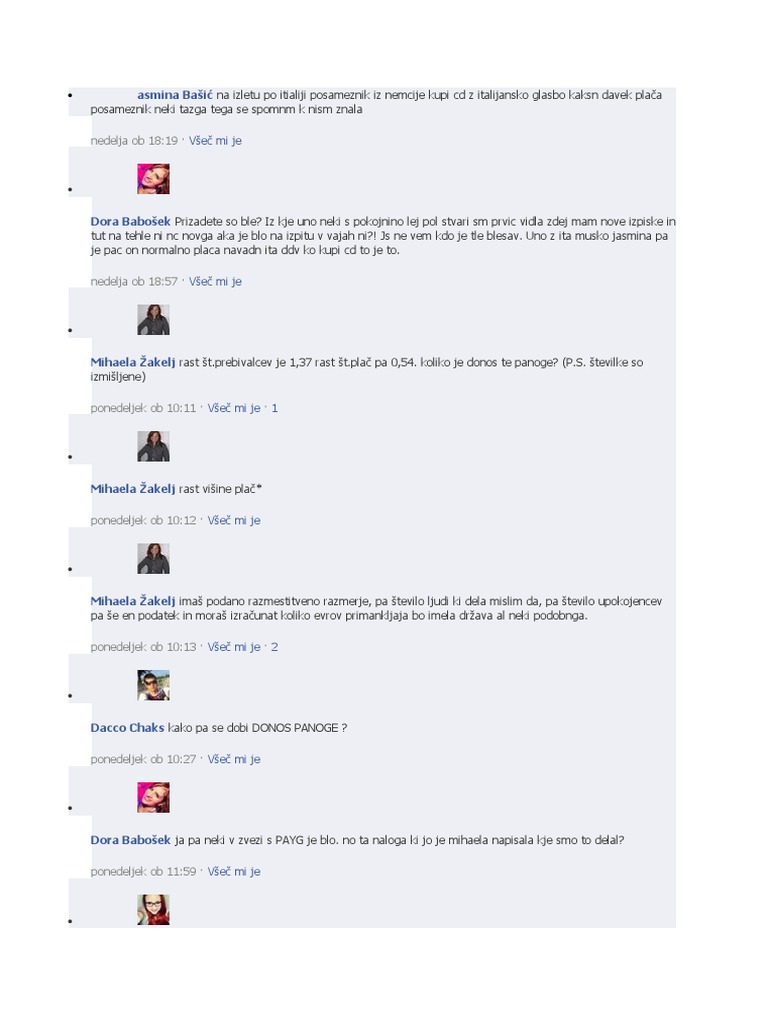The height and width of the screenshot is (1024, 768).
Task: Click the avatar above 'imaš podano razmestitveno' comment
Action: pos(153,559)
